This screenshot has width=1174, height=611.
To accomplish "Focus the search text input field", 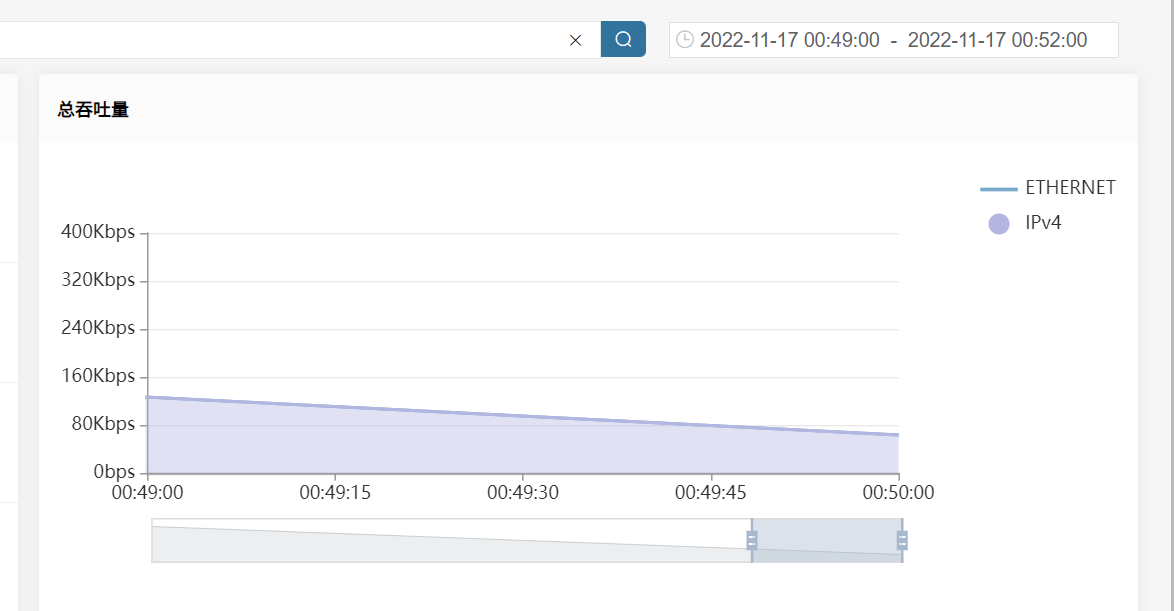I will tap(280, 40).
